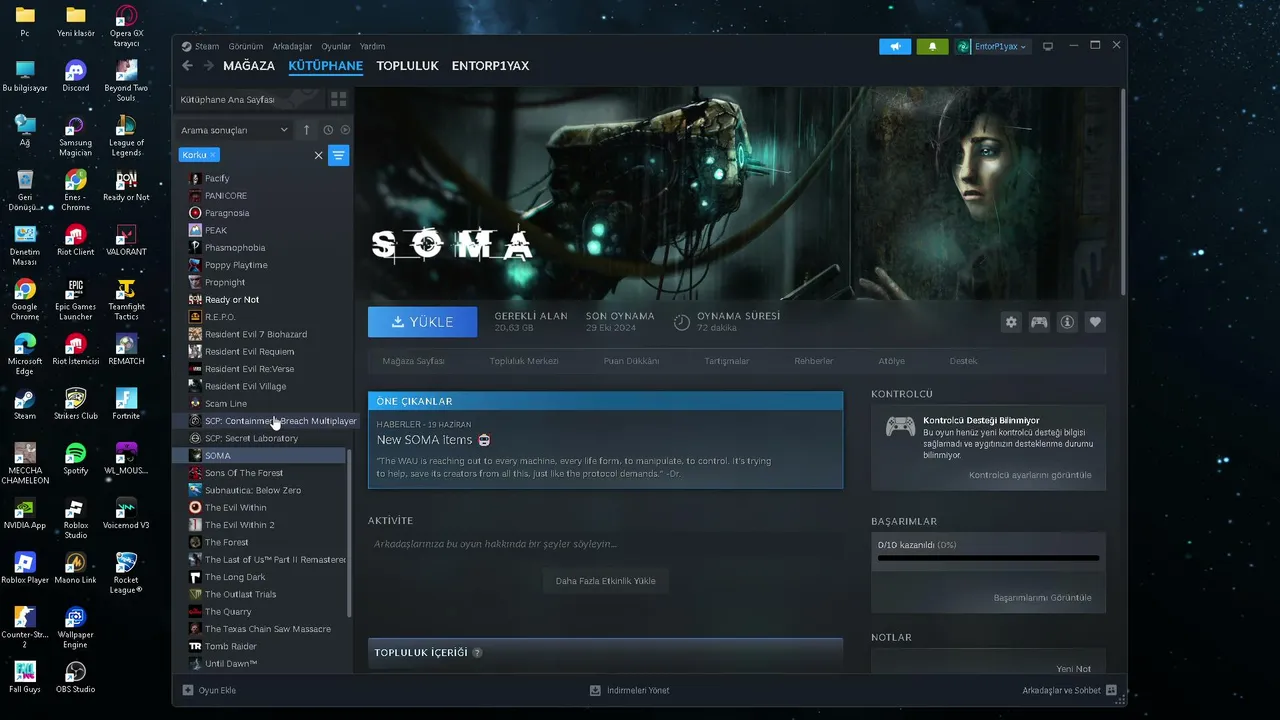Open SOMA controller layout settings

point(1039,322)
